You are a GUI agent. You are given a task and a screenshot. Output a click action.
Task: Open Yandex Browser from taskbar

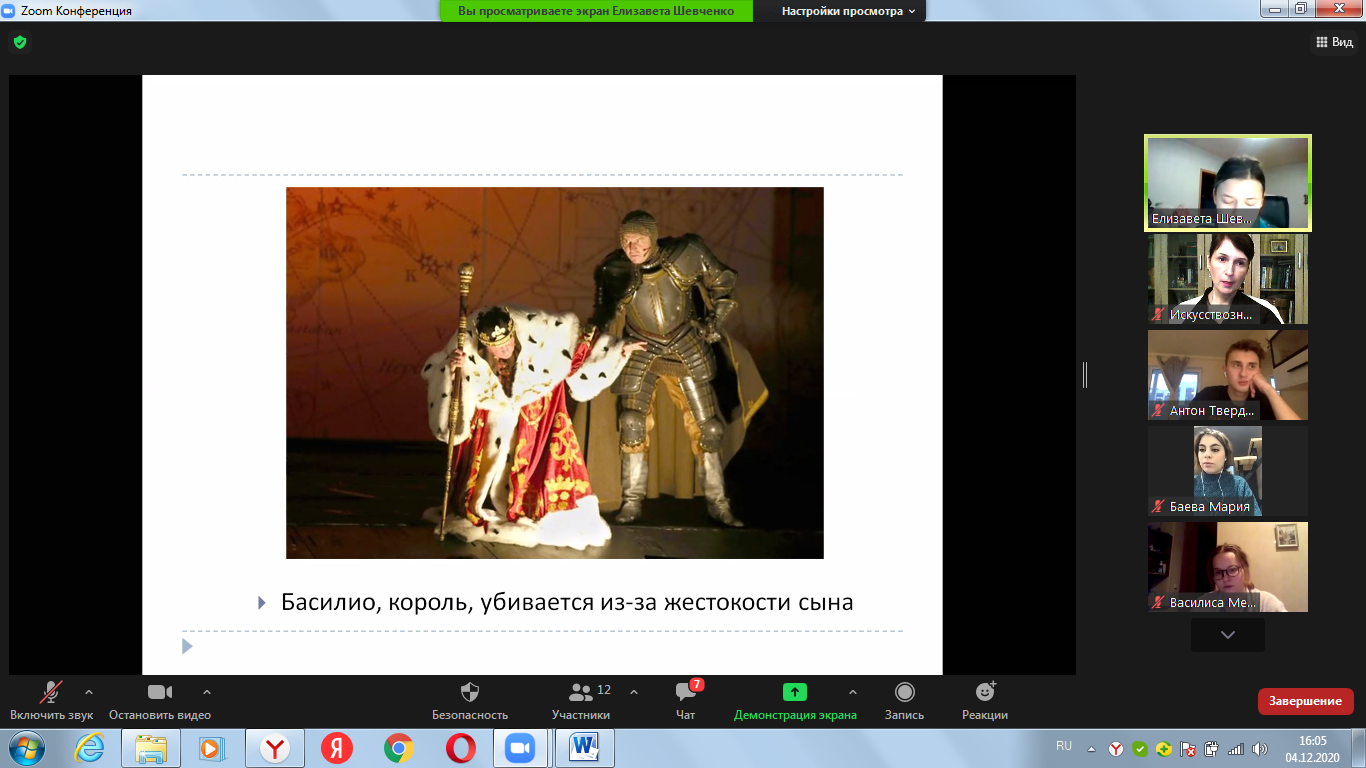(275, 748)
